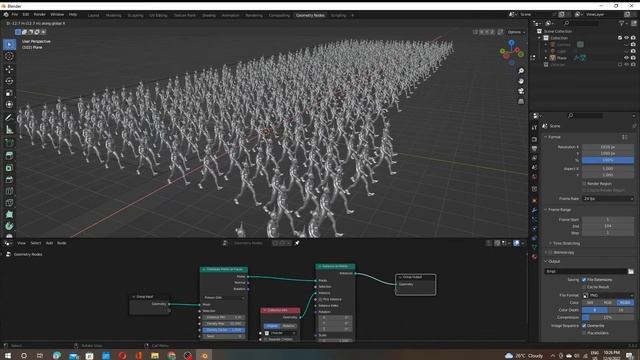
Task: Open Chrome from the Windows taskbar
Action: pyautogui.click(x=171, y=356)
